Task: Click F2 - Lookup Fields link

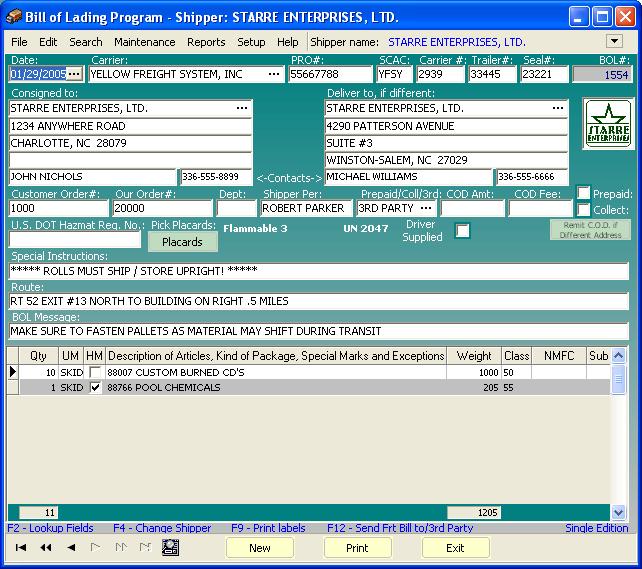Action: click(50, 528)
